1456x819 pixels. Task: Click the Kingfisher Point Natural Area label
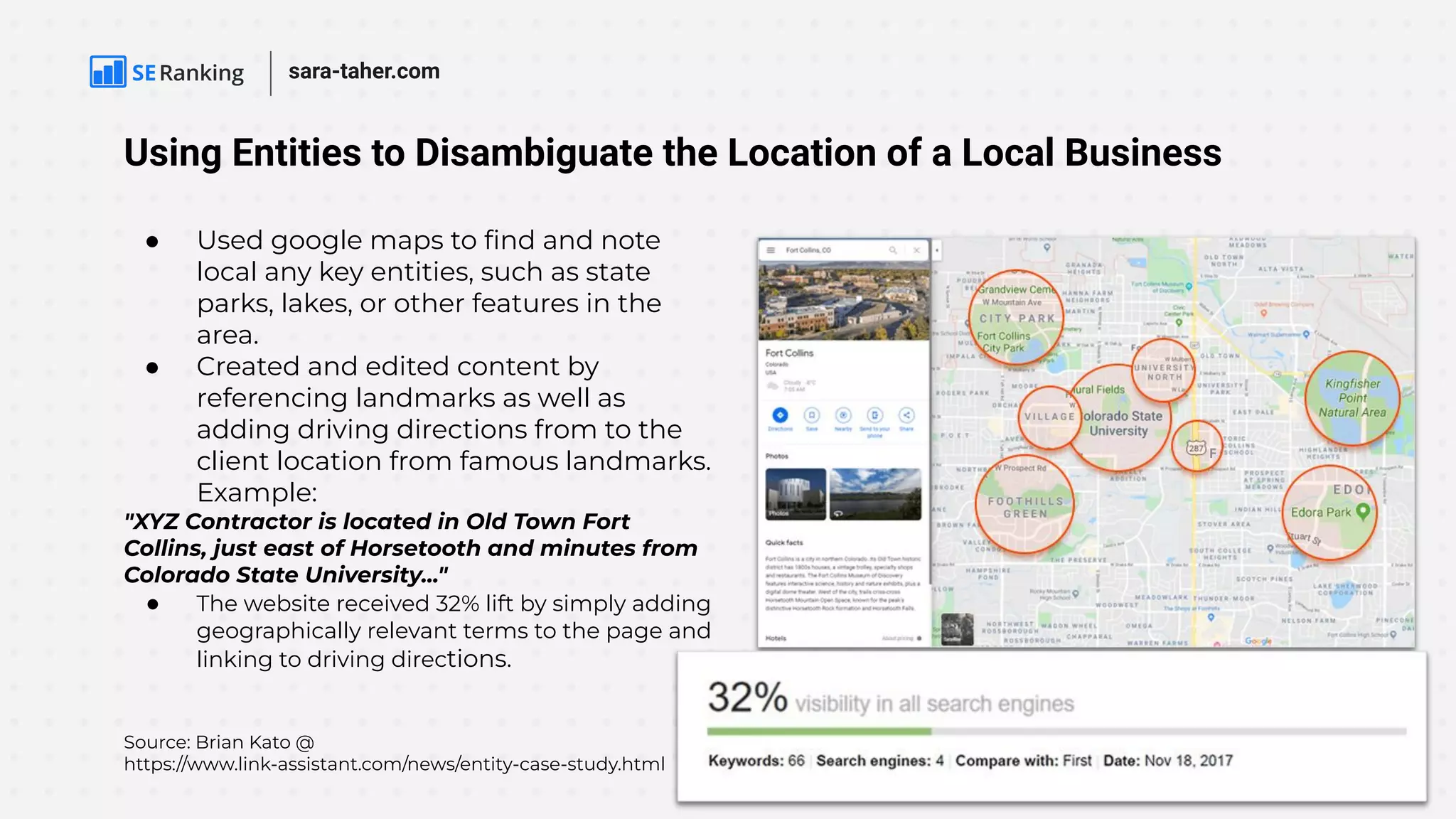pos(1352,398)
